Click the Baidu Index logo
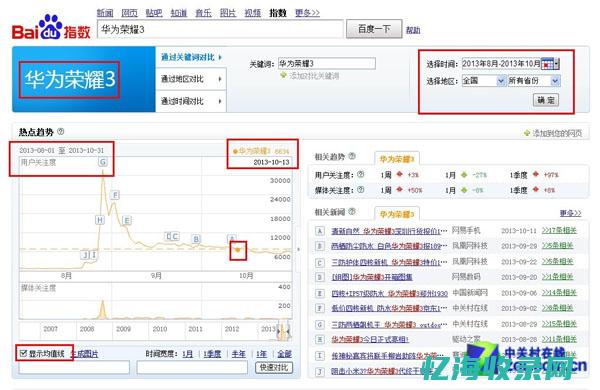Screen dimensions: 600x390 point(51,27)
